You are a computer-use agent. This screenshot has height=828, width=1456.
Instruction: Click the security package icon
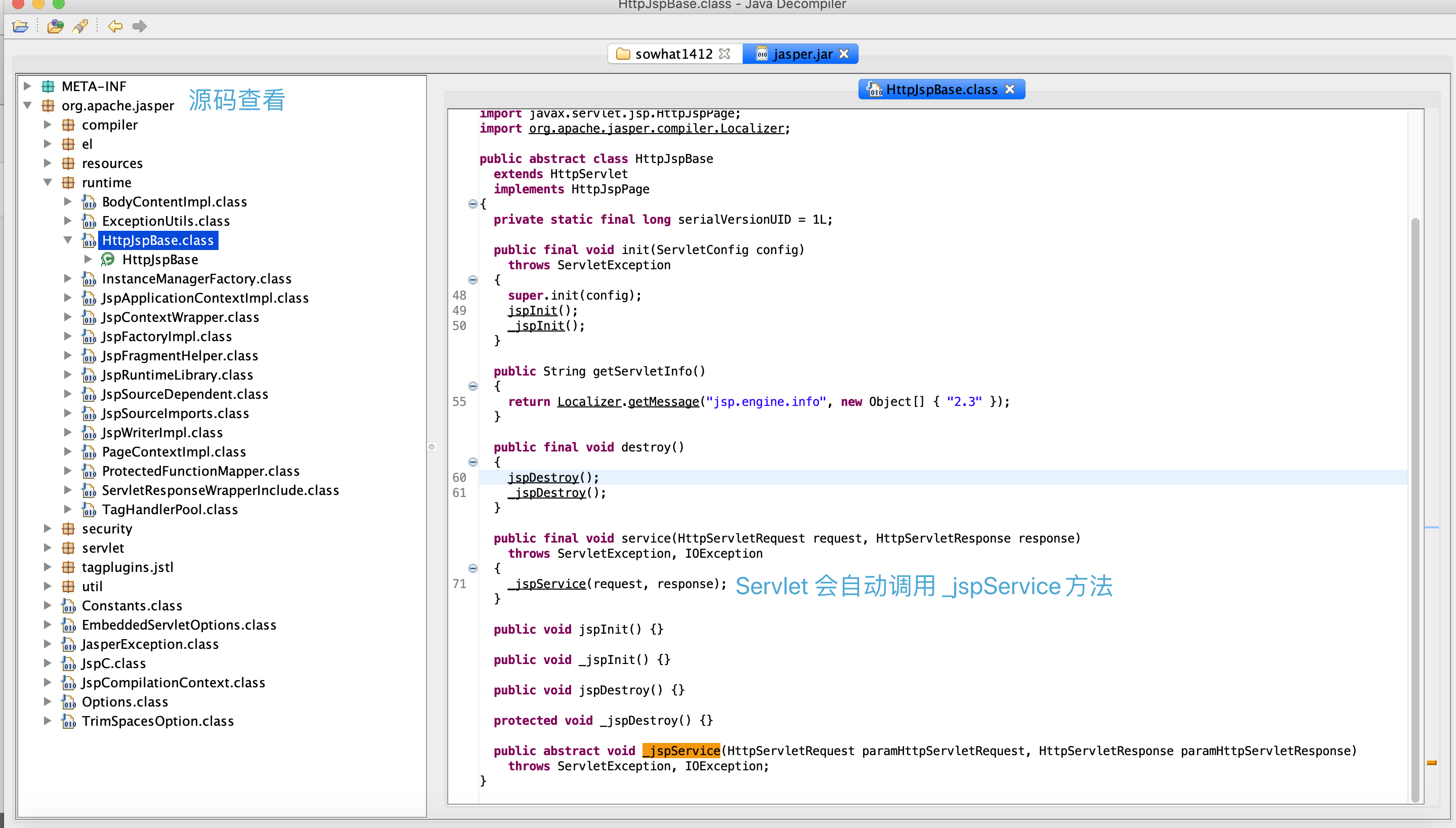click(x=68, y=528)
